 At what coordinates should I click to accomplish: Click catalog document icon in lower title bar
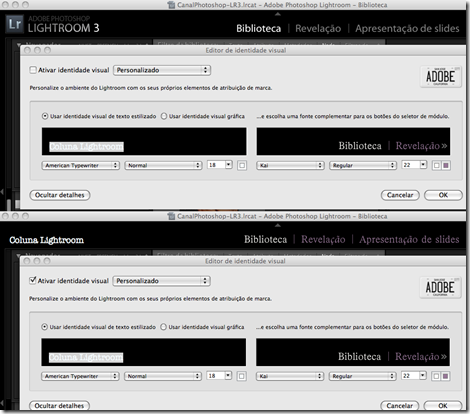pyautogui.click(x=171, y=216)
